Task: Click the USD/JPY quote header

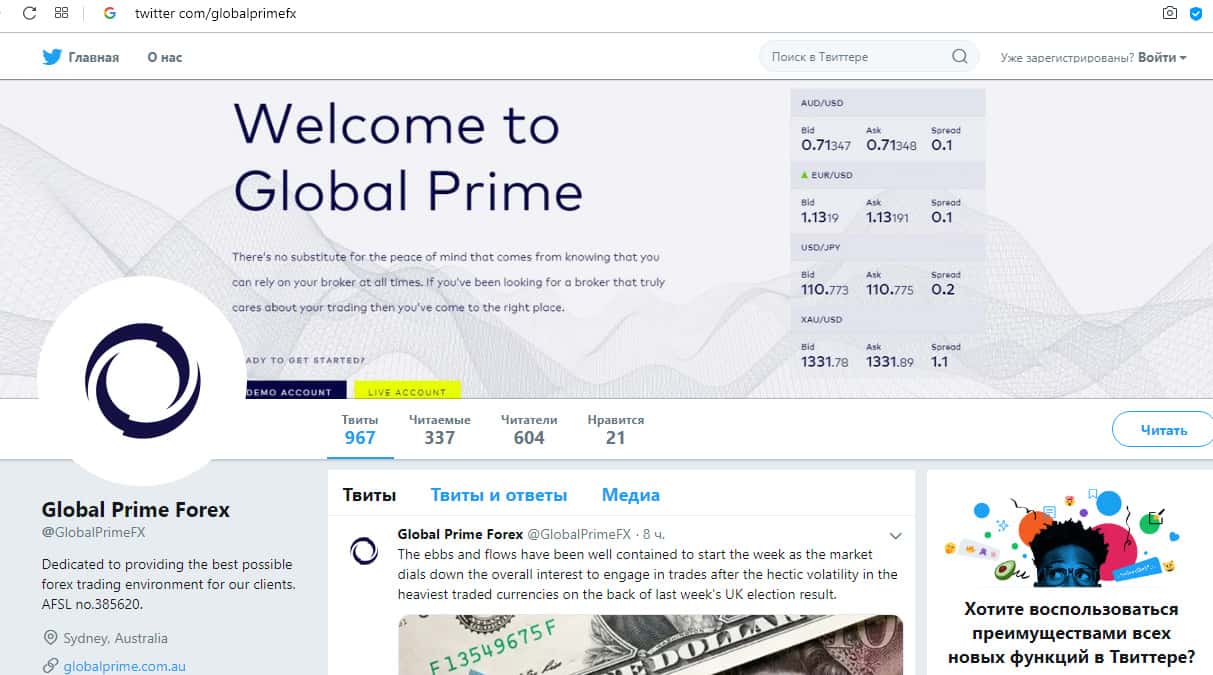Action: [888, 247]
